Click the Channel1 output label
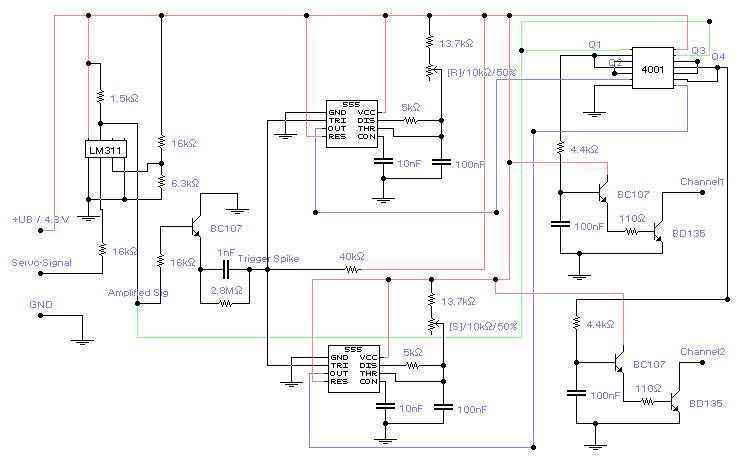Image resolution: width=744 pixels, height=463 pixels. [x=702, y=182]
